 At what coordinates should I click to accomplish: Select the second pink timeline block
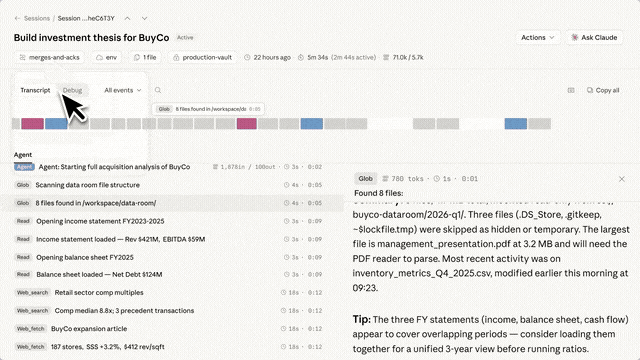[x=247, y=124]
